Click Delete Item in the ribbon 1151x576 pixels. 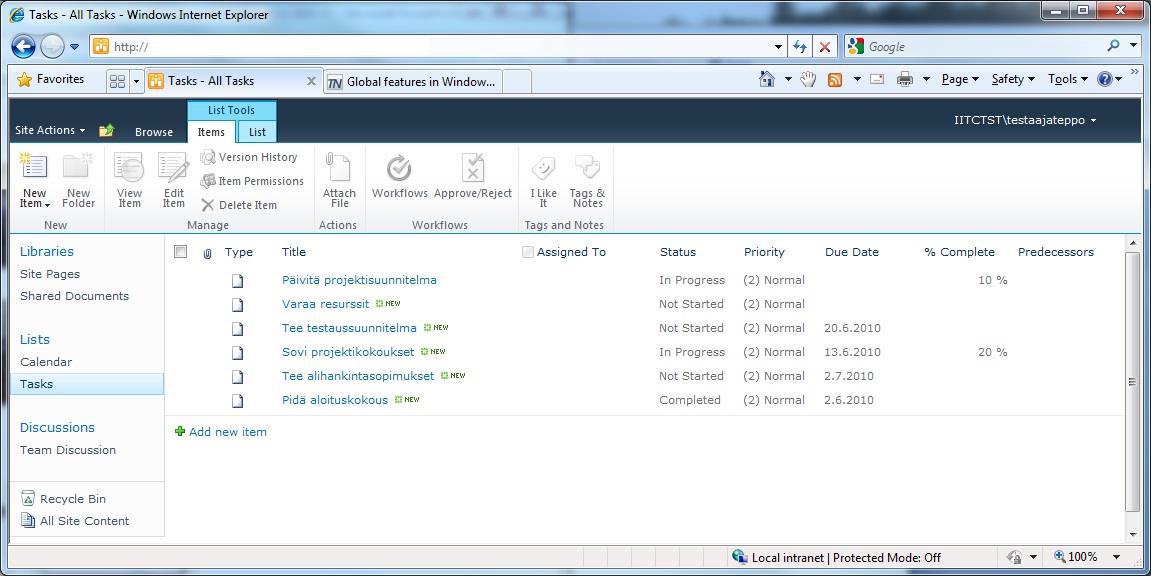(x=239, y=205)
